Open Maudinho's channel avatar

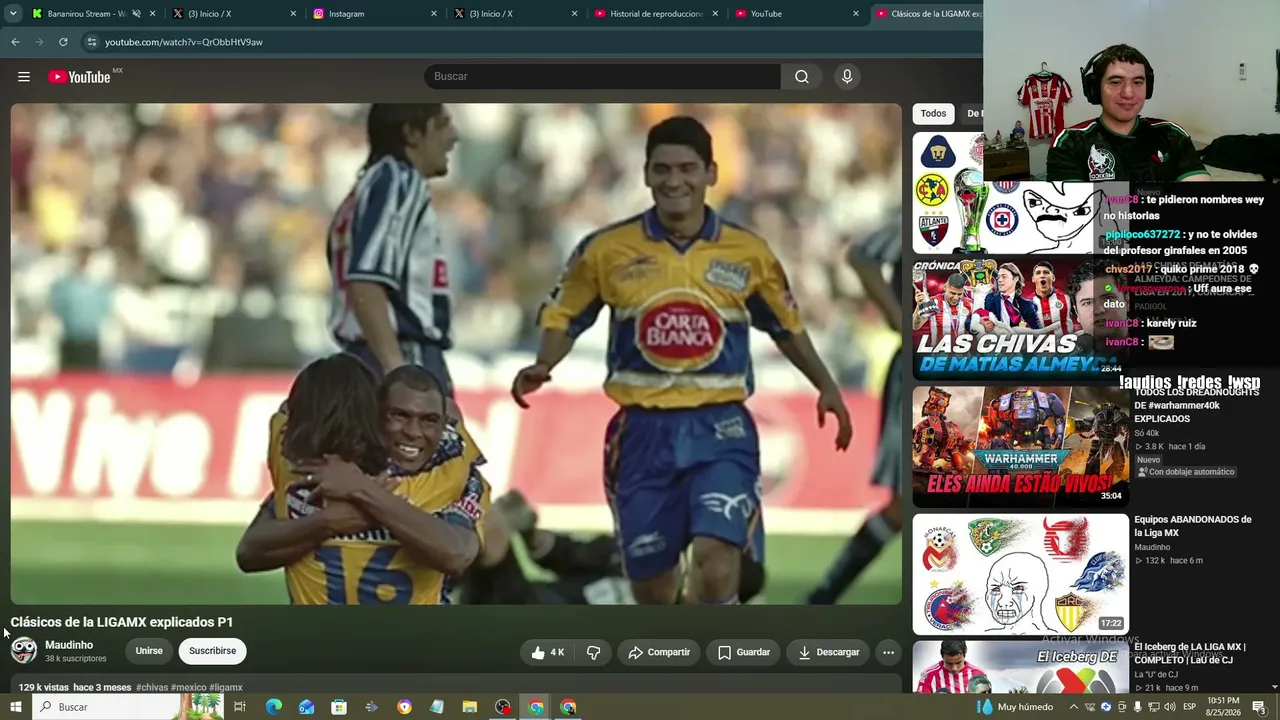tap(24, 651)
